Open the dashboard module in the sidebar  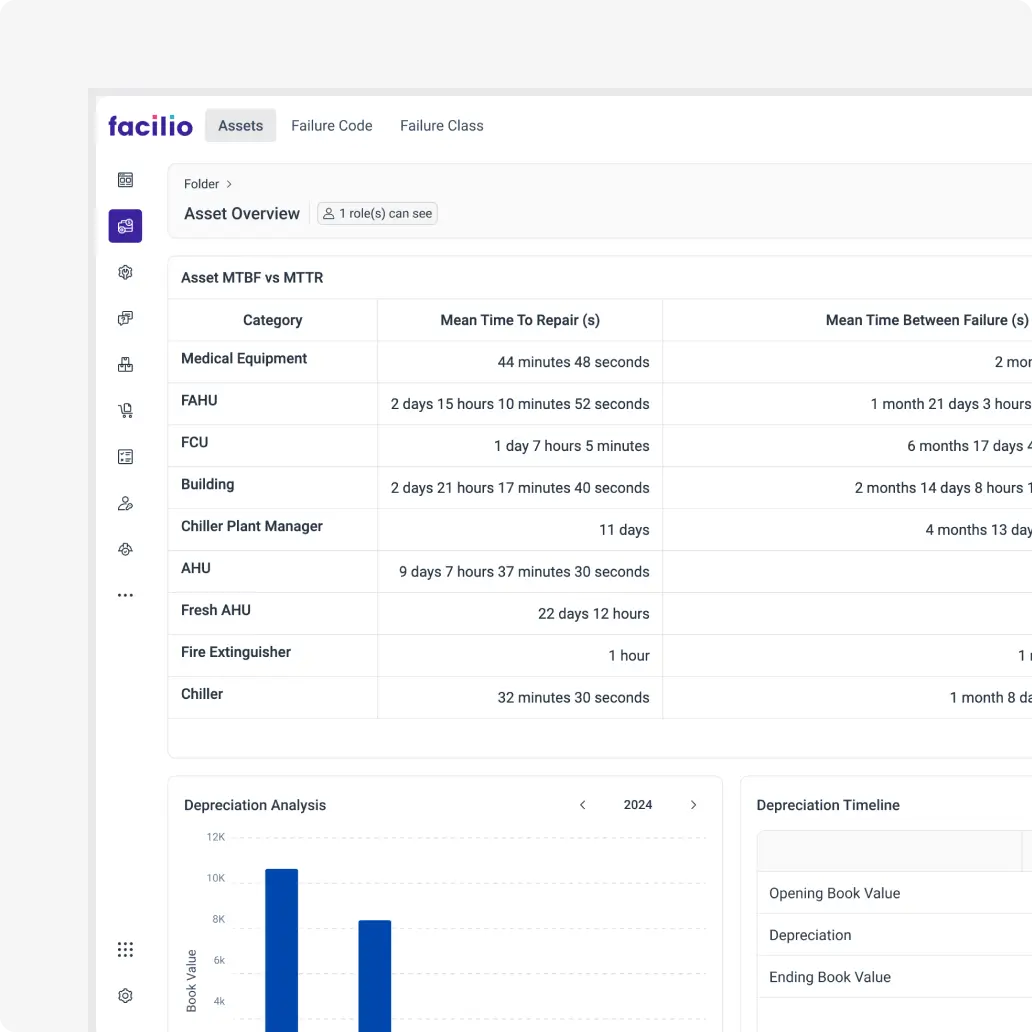pyautogui.click(x=125, y=180)
